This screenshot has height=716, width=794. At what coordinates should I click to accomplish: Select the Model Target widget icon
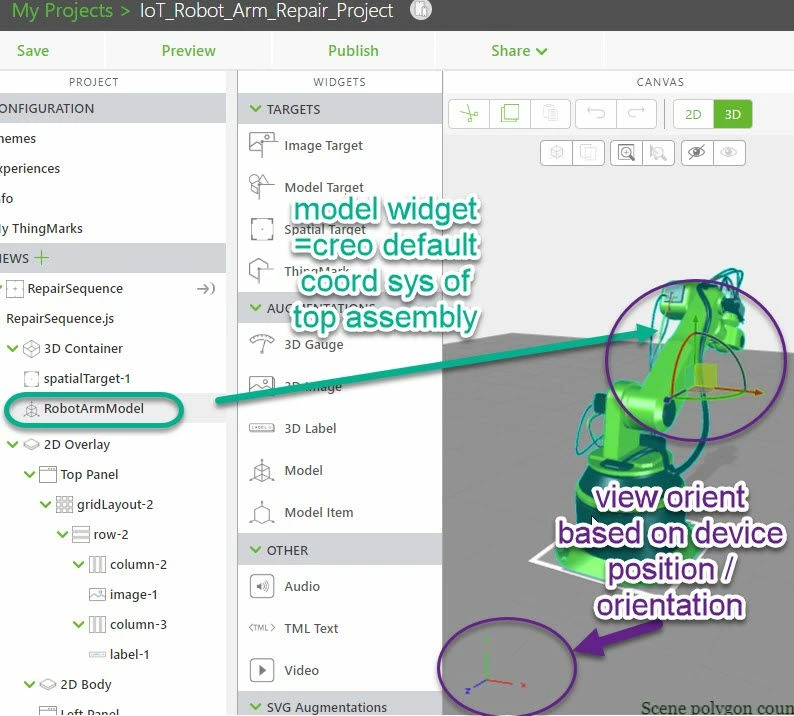click(x=261, y=186)
